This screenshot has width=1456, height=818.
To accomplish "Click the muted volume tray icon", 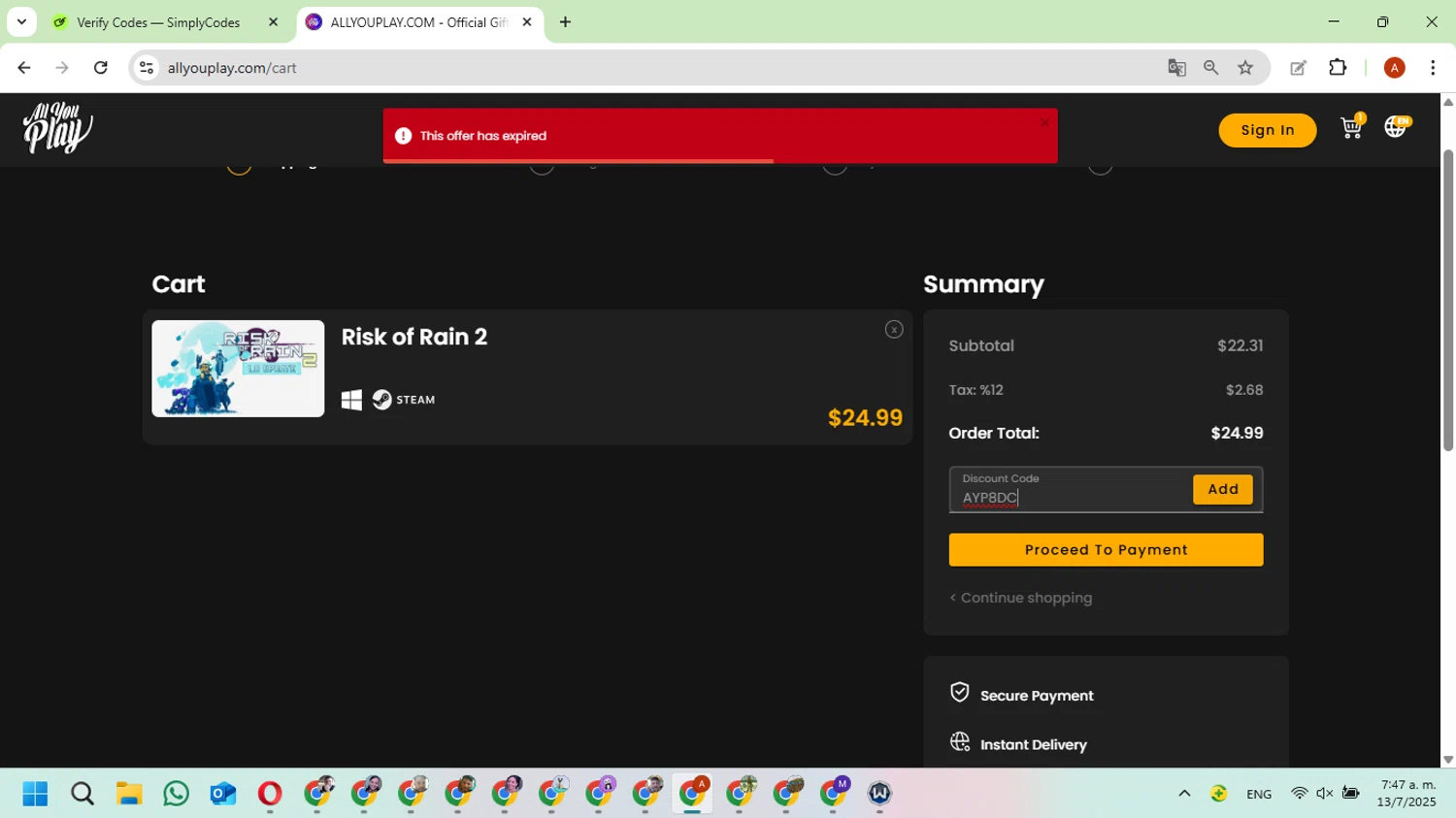I will (x=1325, y=794).
